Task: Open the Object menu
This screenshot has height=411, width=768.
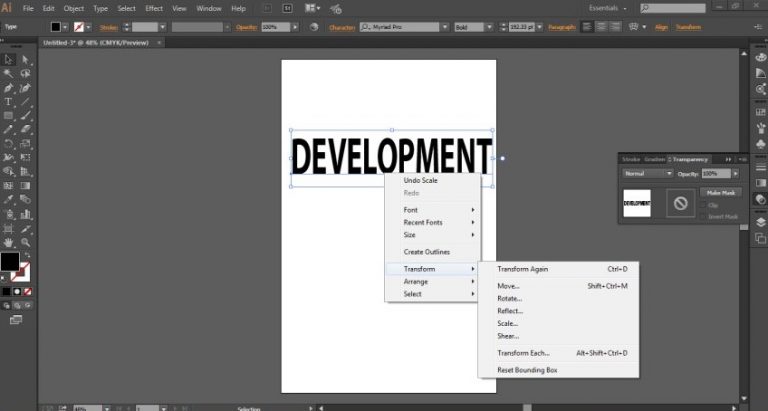Action: [73, 8]
